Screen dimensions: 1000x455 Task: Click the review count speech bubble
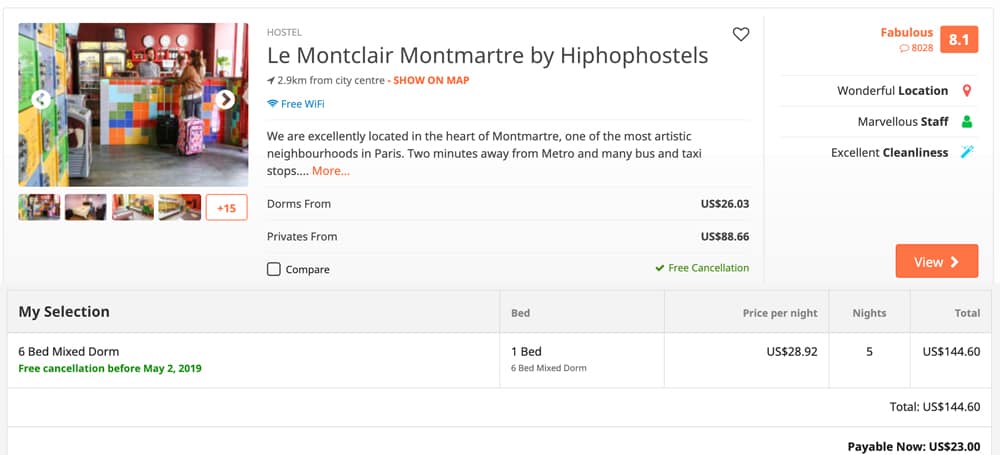pos(904,48)
